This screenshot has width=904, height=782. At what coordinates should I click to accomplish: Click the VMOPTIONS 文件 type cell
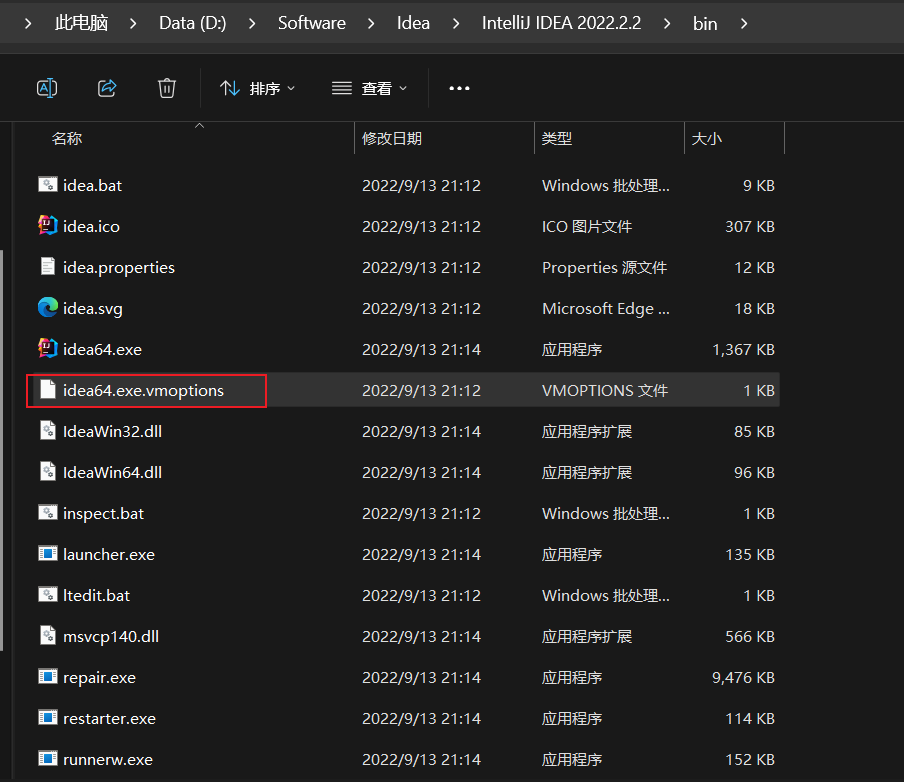(x=605, y=390)
